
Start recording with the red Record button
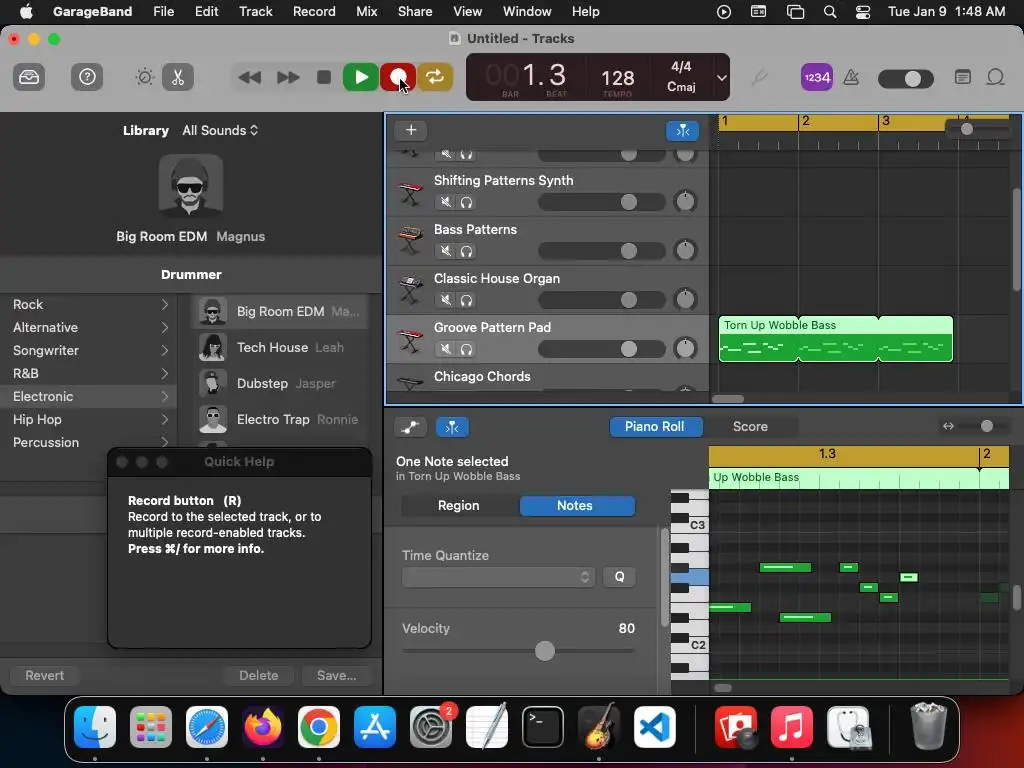point(398,78)
